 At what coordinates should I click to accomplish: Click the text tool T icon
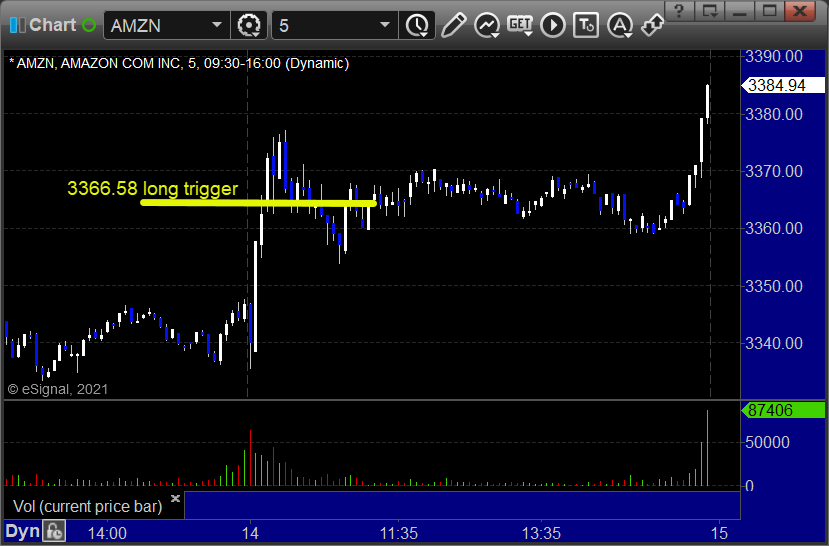point(586,25)
